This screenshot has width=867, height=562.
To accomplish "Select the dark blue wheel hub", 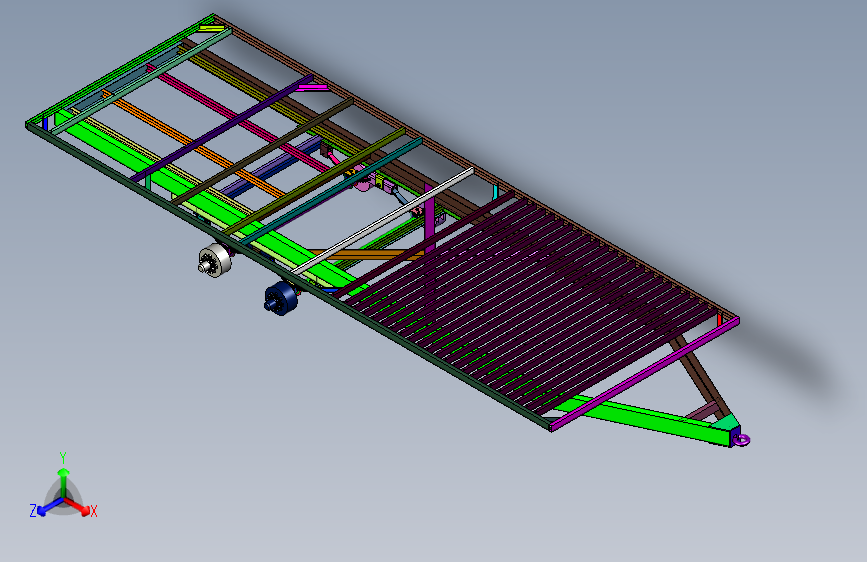I will click(281, 298).
